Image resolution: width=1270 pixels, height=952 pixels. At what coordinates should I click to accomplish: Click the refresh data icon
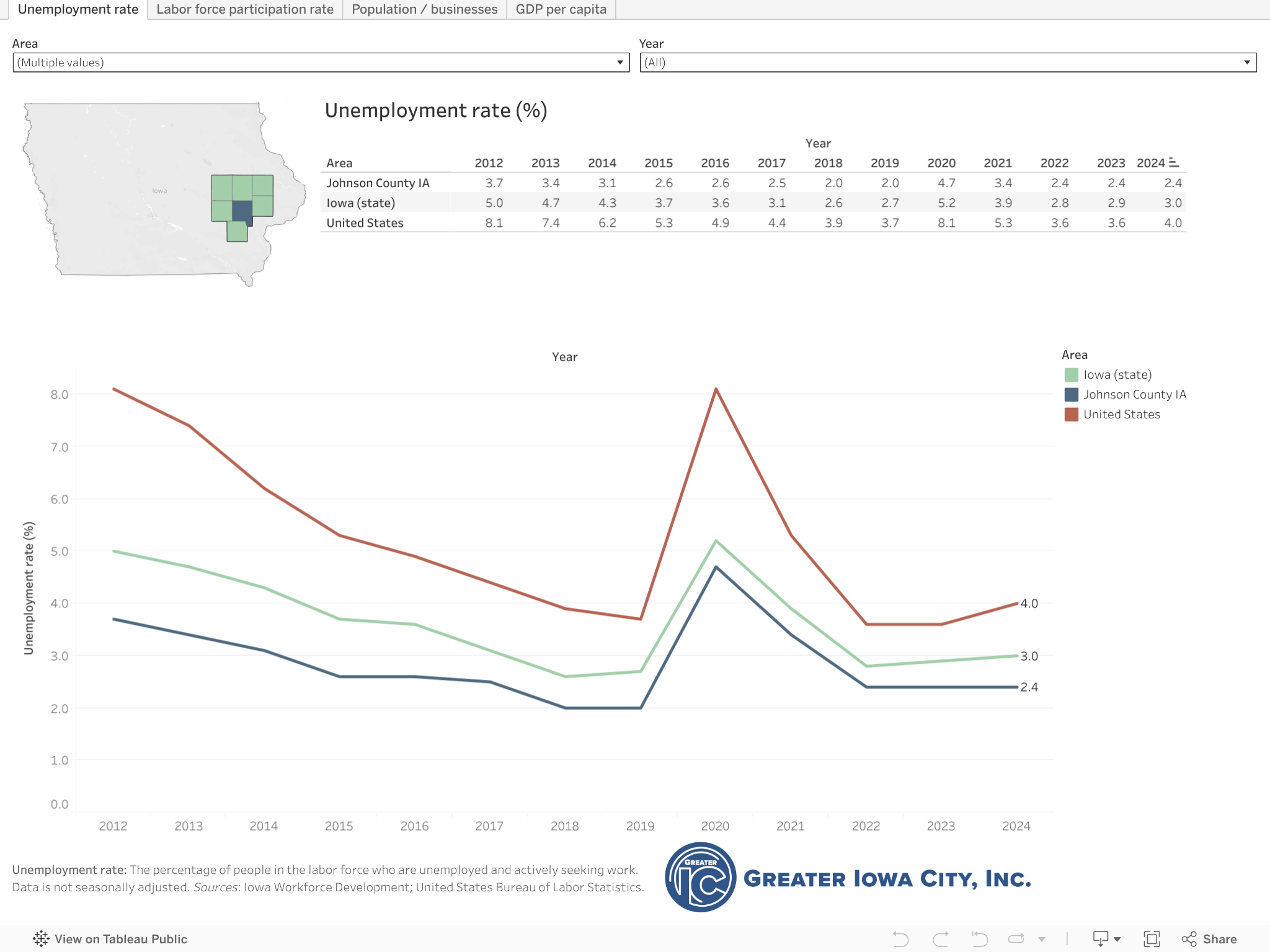pos(1016,939)
